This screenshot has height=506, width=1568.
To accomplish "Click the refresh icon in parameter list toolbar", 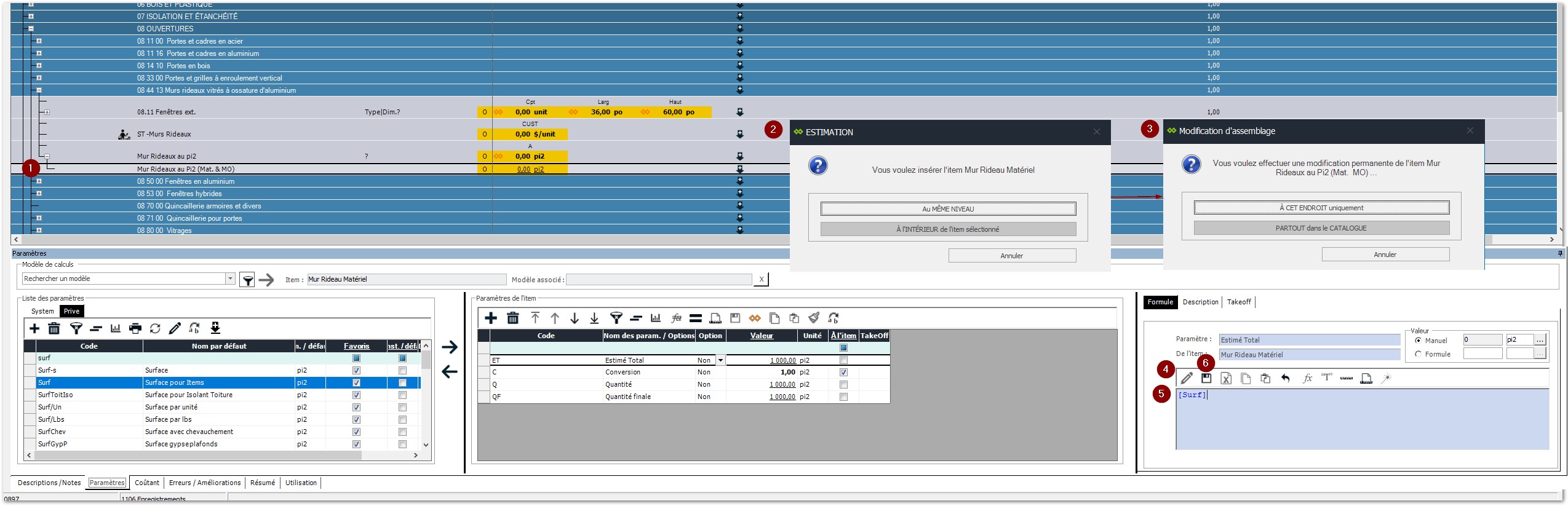I will (155, 328).
